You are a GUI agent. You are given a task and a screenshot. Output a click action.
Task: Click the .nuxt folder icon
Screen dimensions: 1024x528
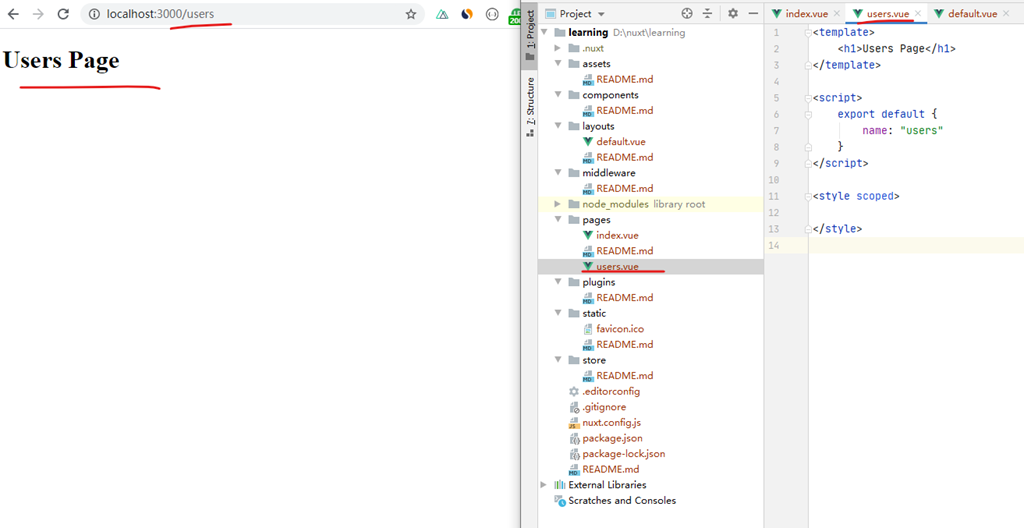[574, 48]
